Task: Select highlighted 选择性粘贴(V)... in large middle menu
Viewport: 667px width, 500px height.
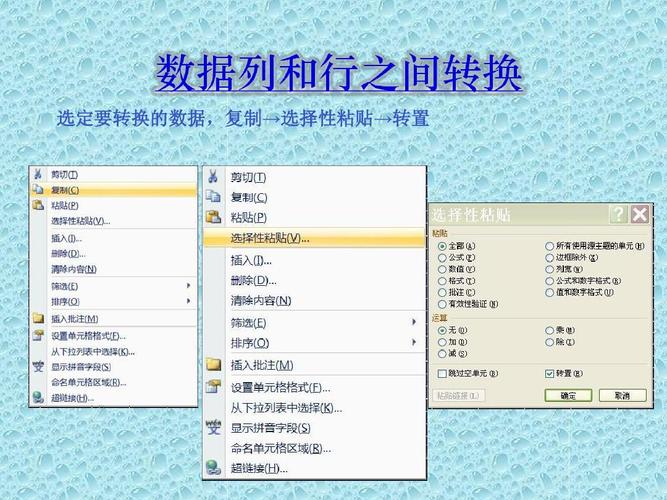Action: point(314,238)
